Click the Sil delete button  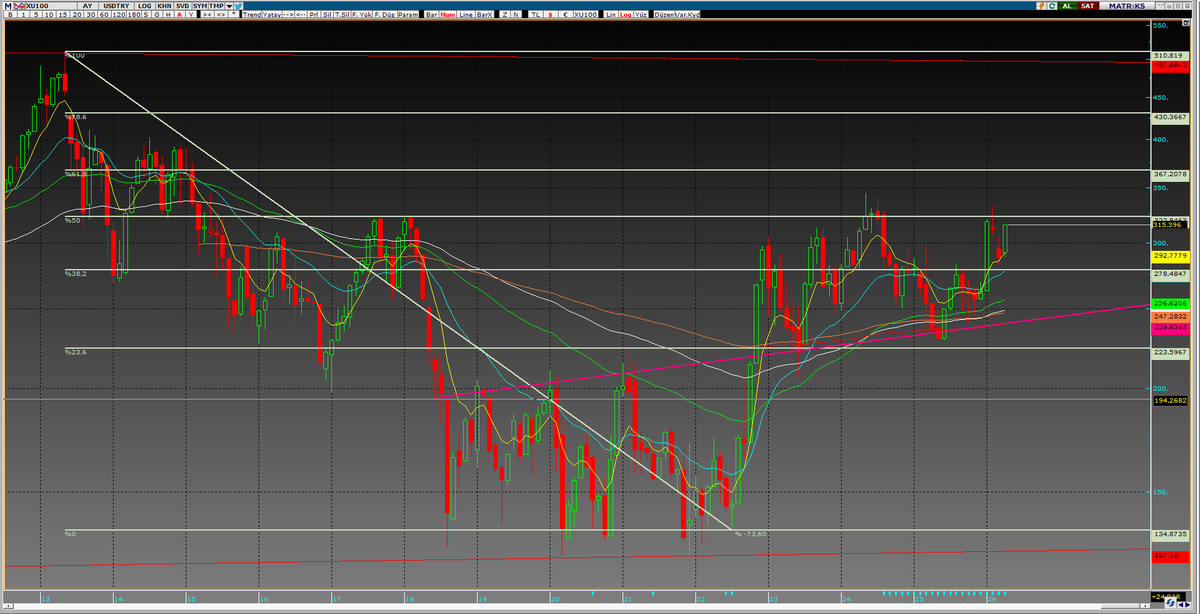point(326,15)
